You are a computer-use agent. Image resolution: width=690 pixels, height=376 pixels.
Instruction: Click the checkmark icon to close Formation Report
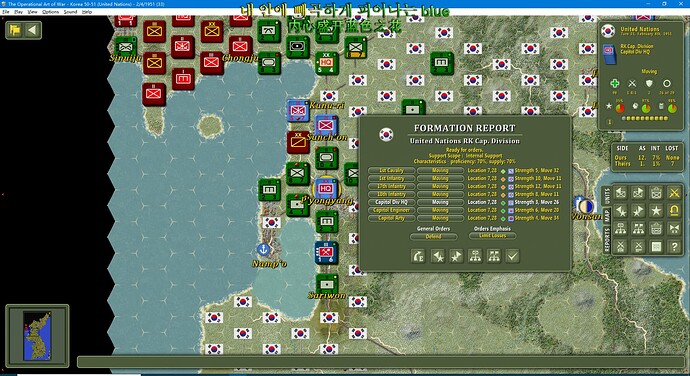click(512, 256)
